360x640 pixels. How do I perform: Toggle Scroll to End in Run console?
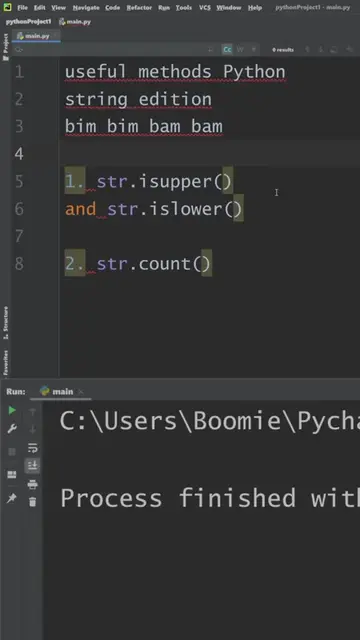pyautogui.click(x=33, y=466)
